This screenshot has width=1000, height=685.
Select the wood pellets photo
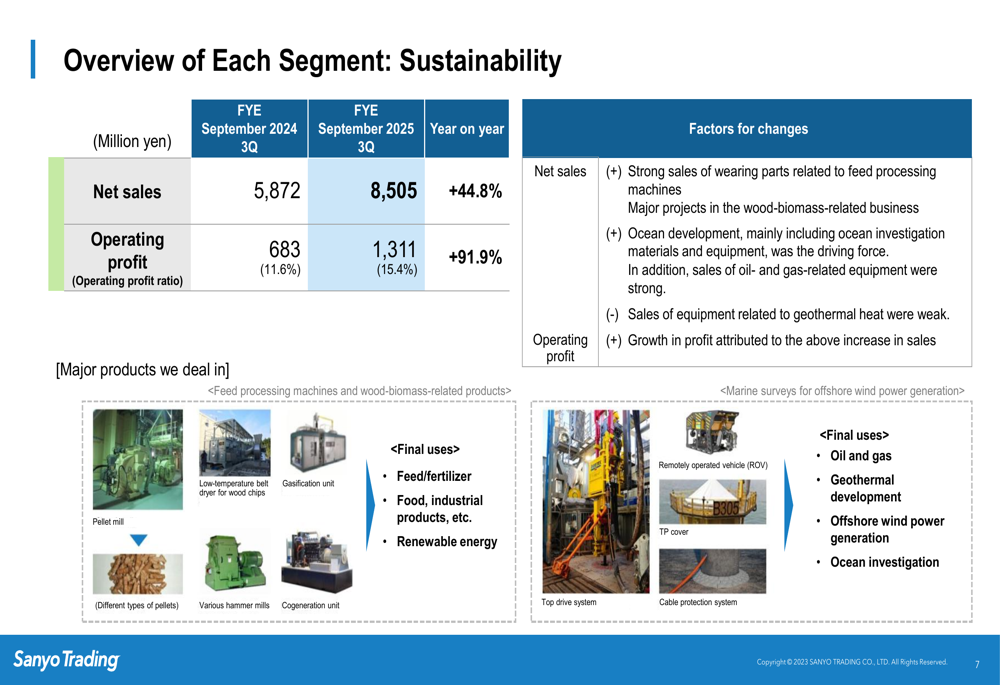[x=138, y=574]
